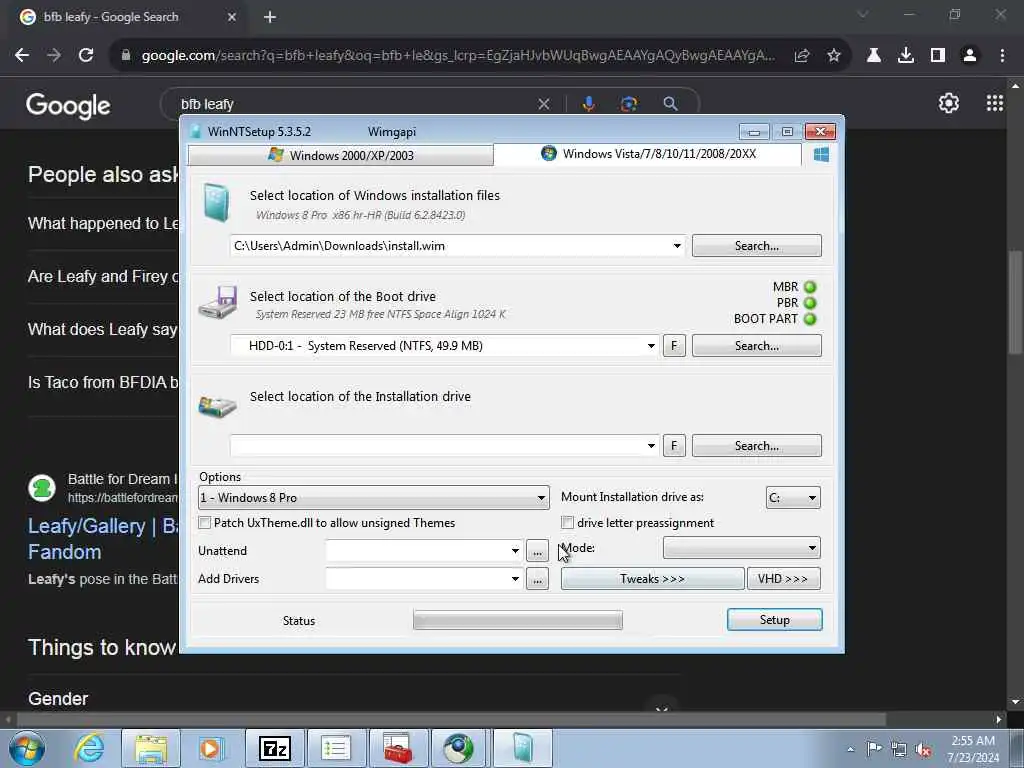The image size is (1024, 768).
Task: Open Google quick settings gear
Action: (x=949, y=103)
